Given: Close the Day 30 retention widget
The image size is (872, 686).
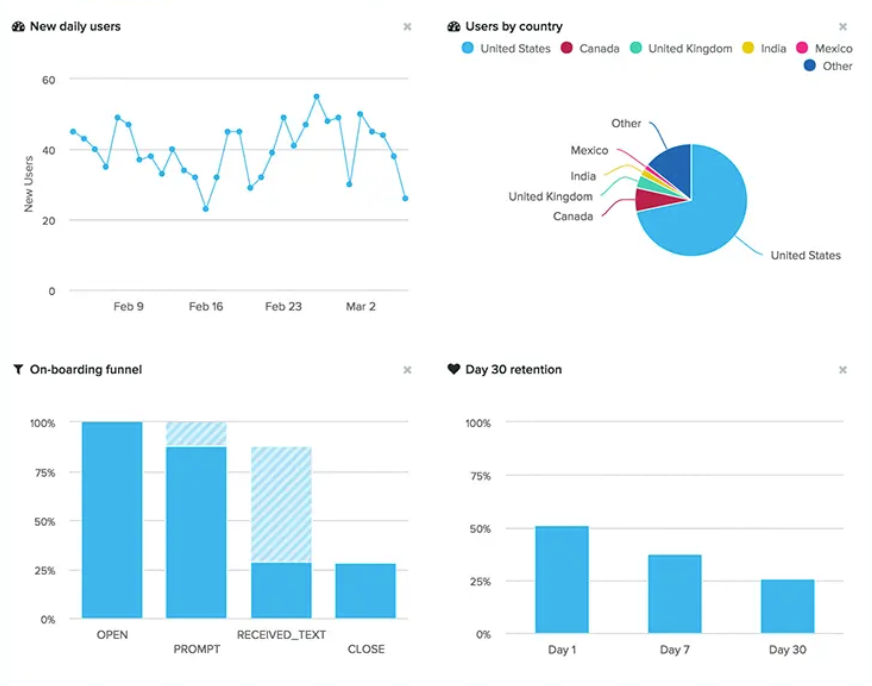Looking at the screenshot, I should click(843, 370).
